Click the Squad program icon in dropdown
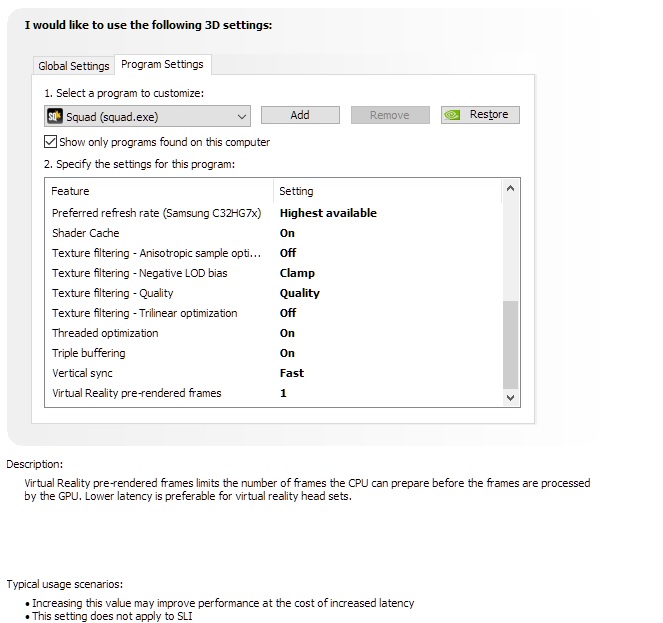Image resolution: width=663 pixels, height=623 pixels. pyautogui.click(x=56, y=117)
